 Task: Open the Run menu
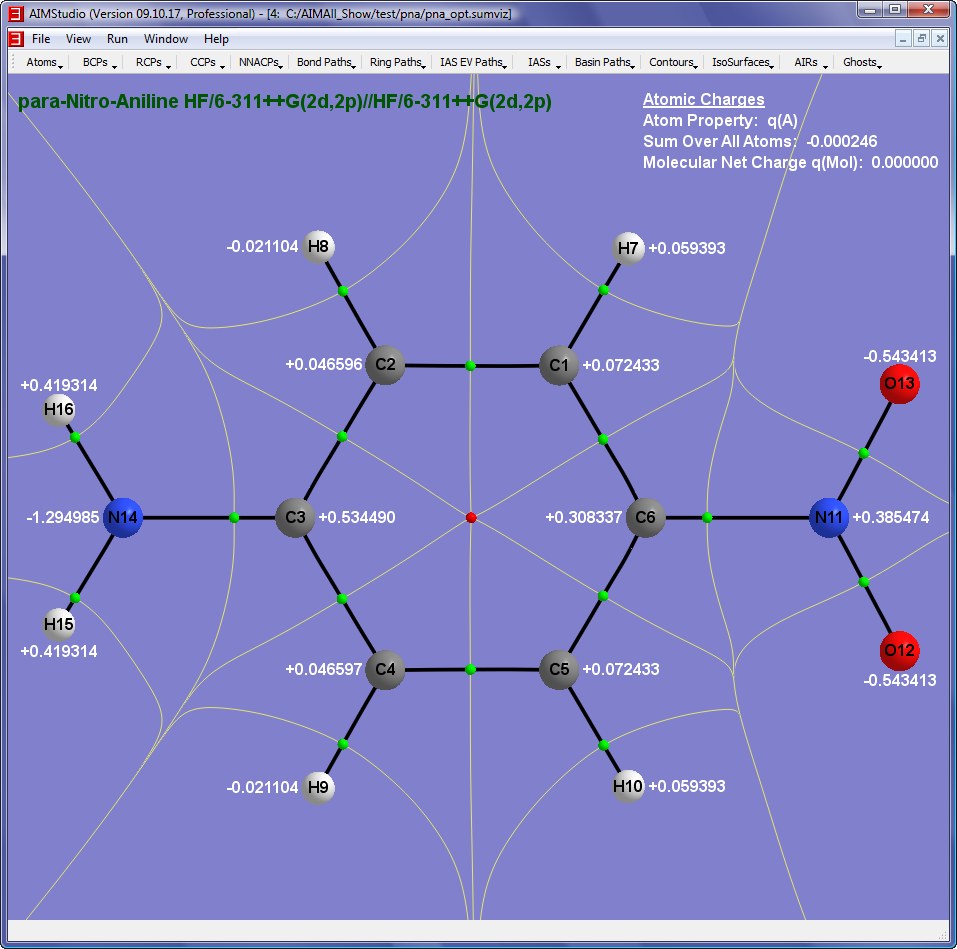tap(117, 39)
